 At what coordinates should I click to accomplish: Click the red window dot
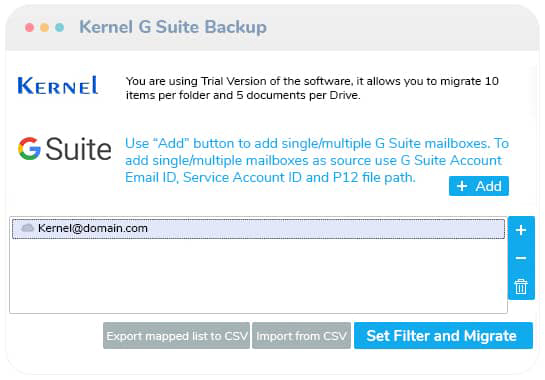30,27
